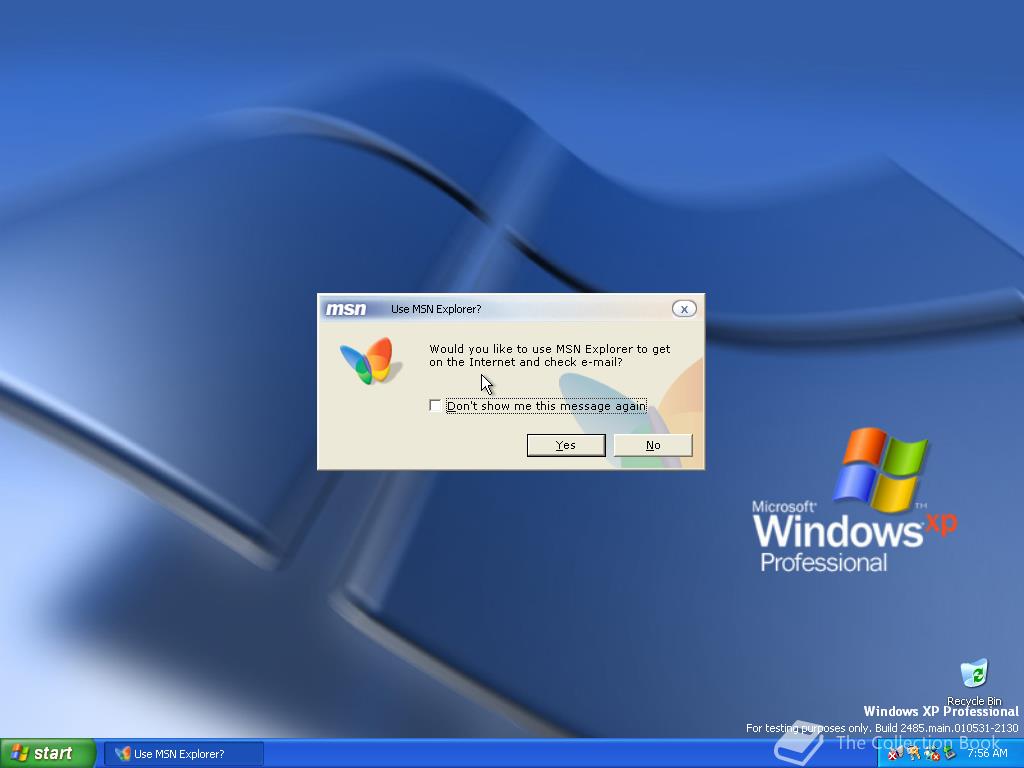1024x768 pixels.
Task: Click Yes to use MSN Explorer
Action: (566, 445)
